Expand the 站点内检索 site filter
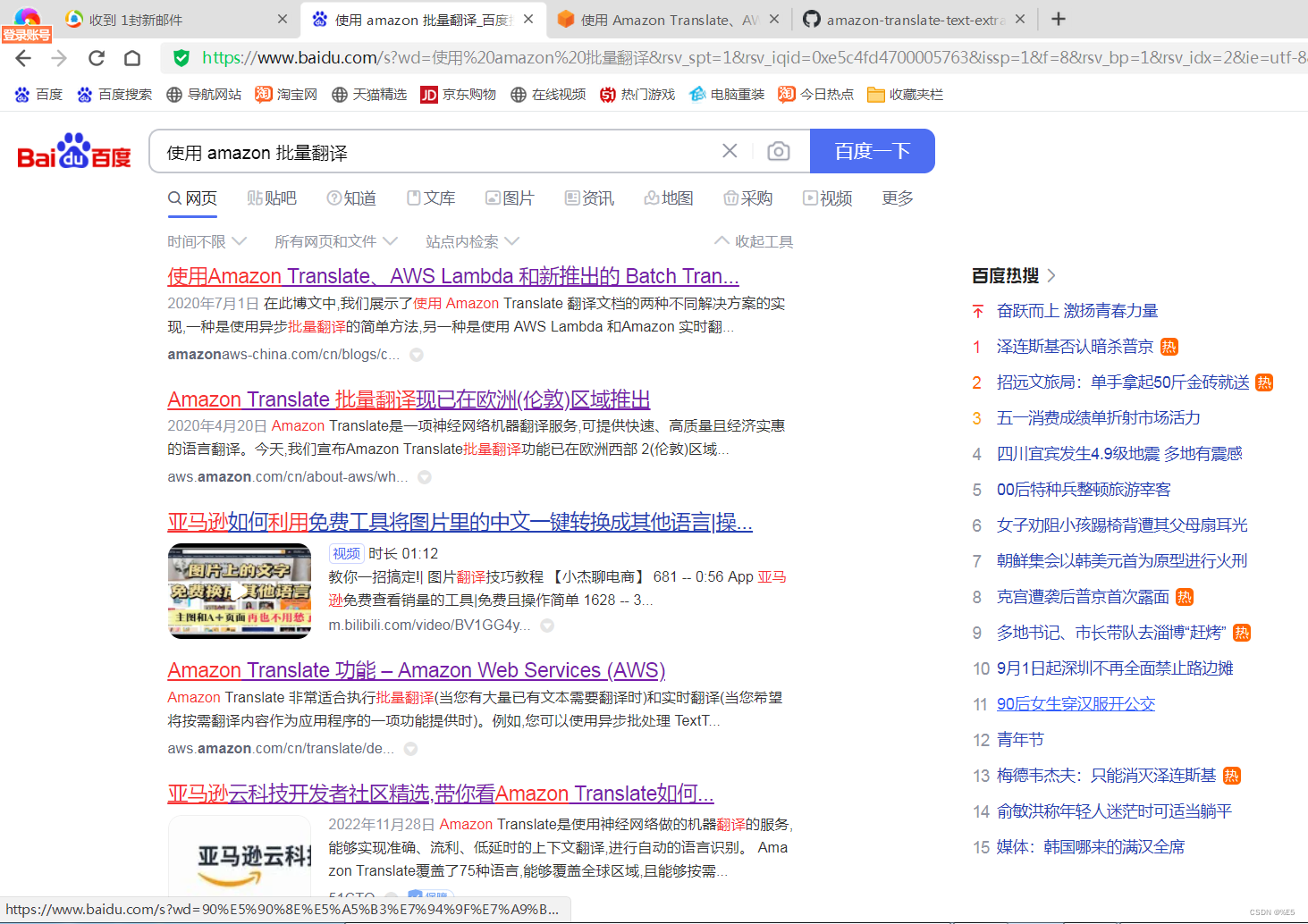This screenshot has width=1308, height=924. (472, 241)
